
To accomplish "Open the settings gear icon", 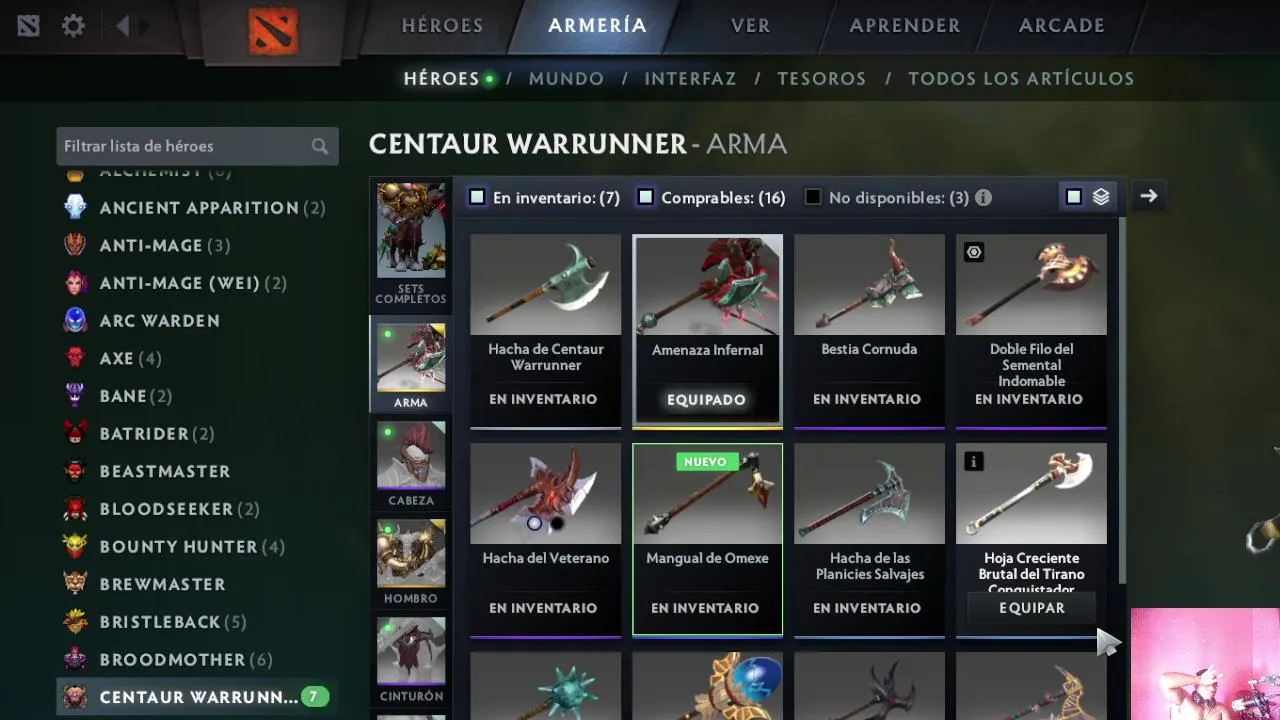I will [73, 26].
